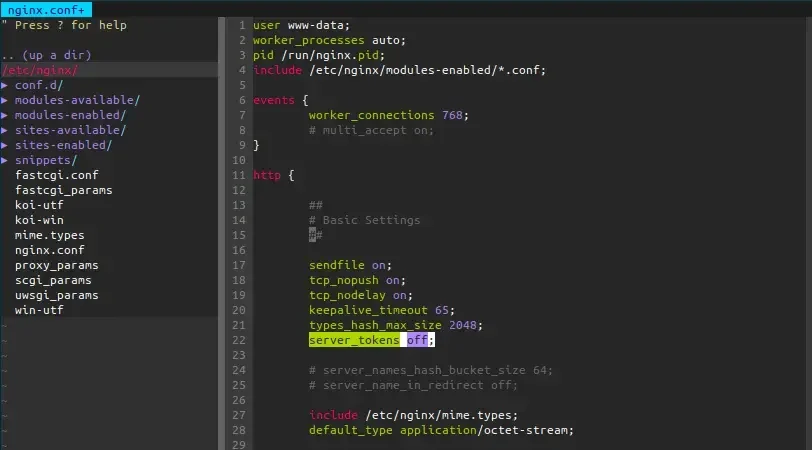The width and height of the screenshot is (812, 450).
Task: Click '# server_names_hash_bucket_size 64;' comment
Action: point(431,370)
